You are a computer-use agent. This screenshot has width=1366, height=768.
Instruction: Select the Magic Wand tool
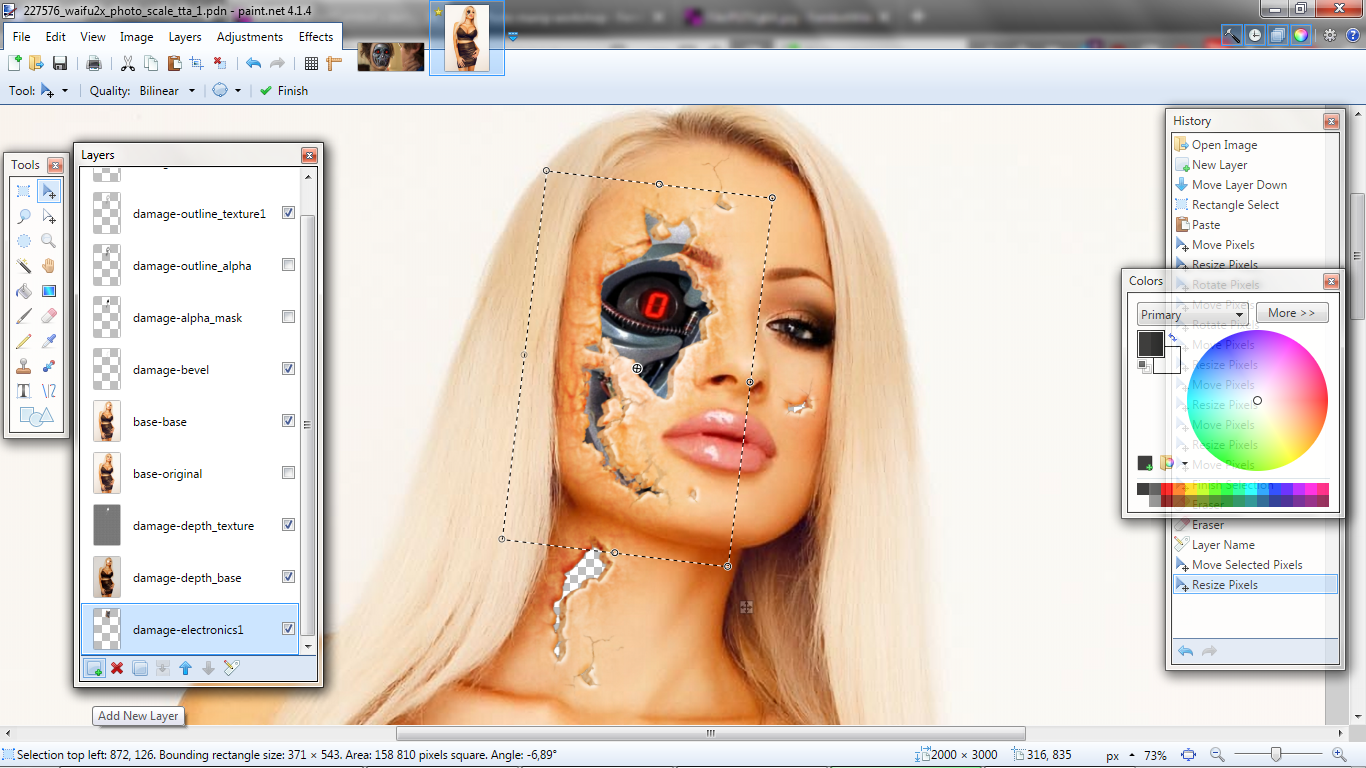(24, 266)
